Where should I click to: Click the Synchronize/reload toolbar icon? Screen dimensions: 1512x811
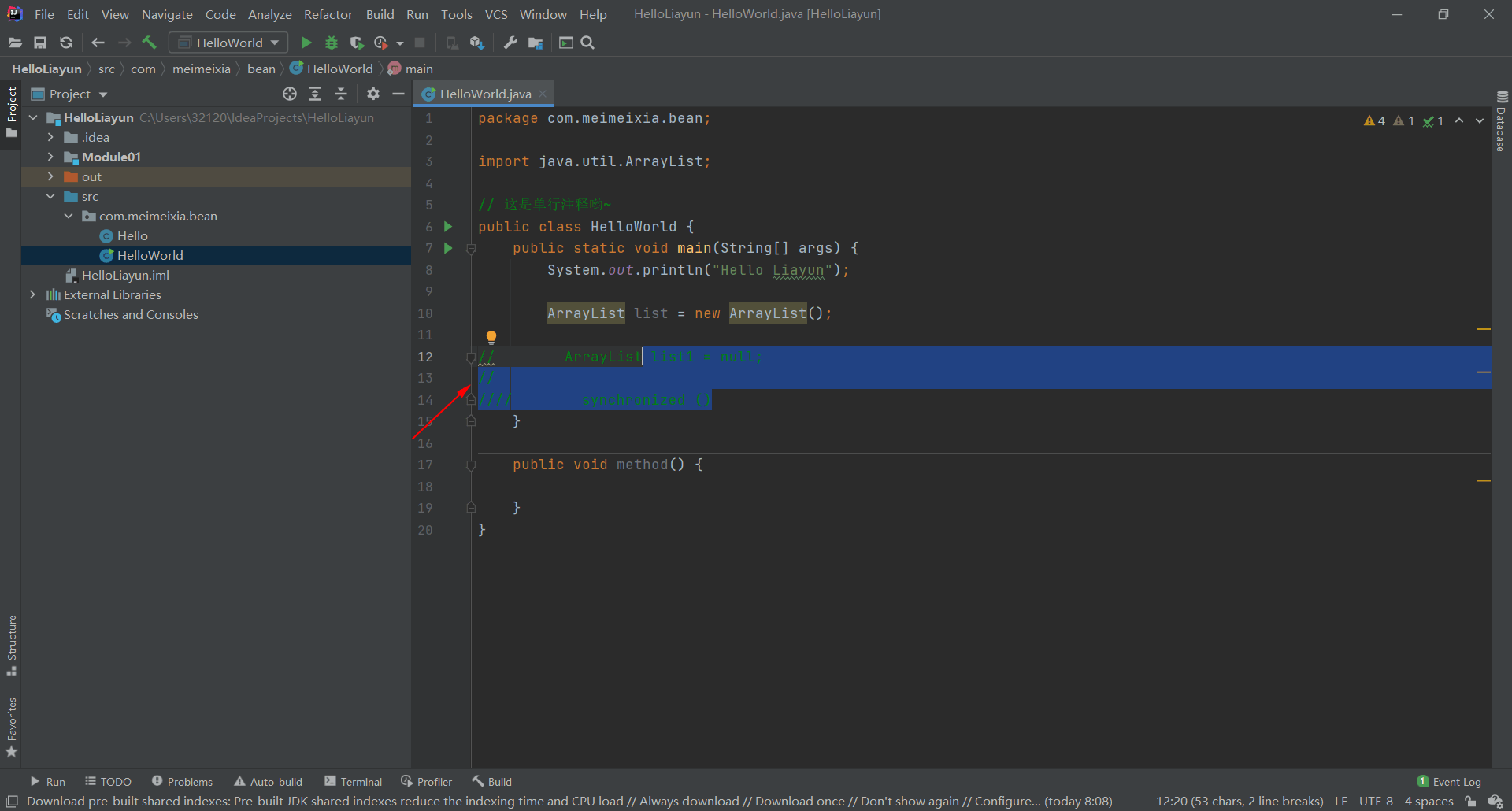66,43
